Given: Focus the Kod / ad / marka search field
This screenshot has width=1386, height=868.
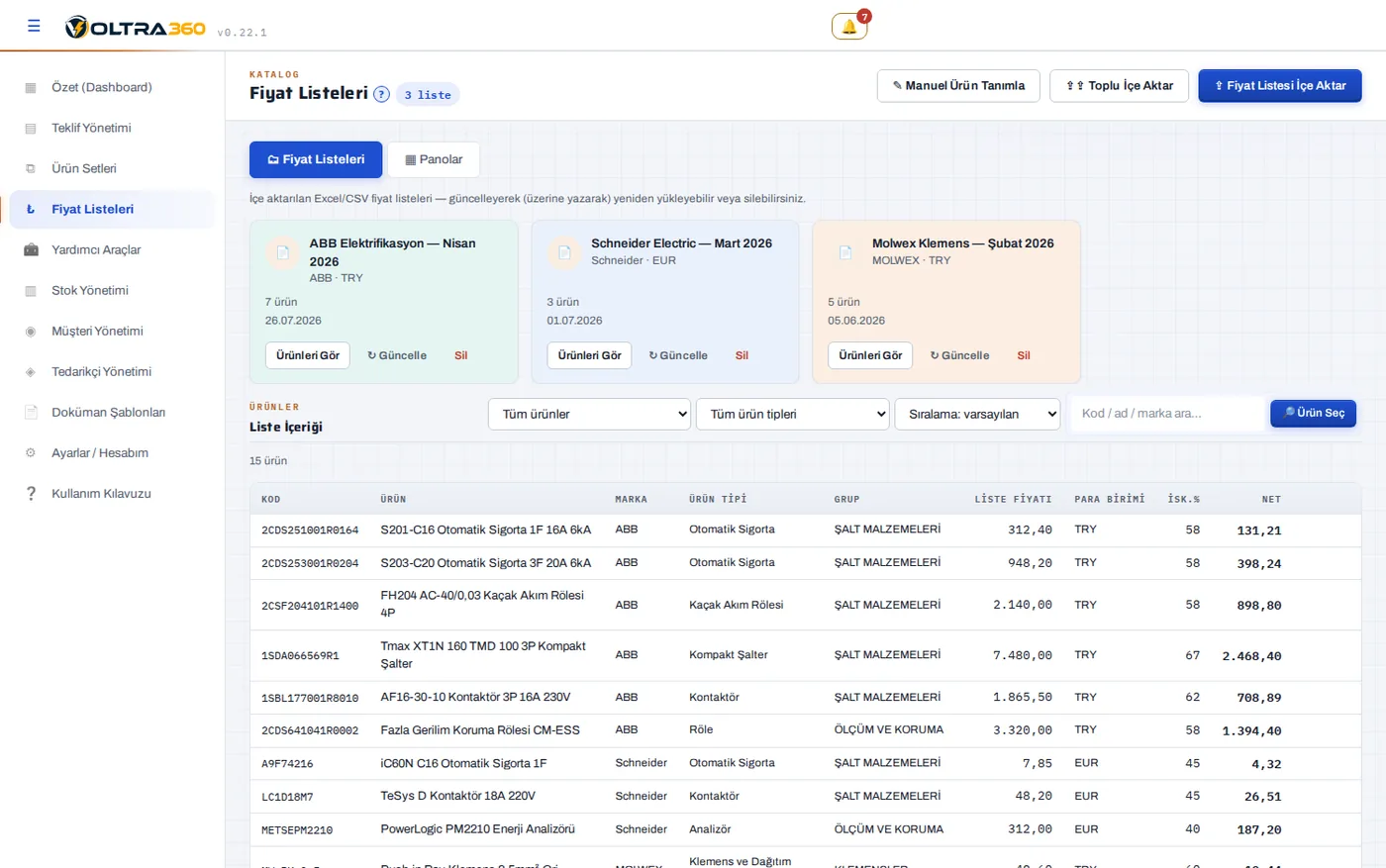Looking at the screenshot, I should (1166, 414).
